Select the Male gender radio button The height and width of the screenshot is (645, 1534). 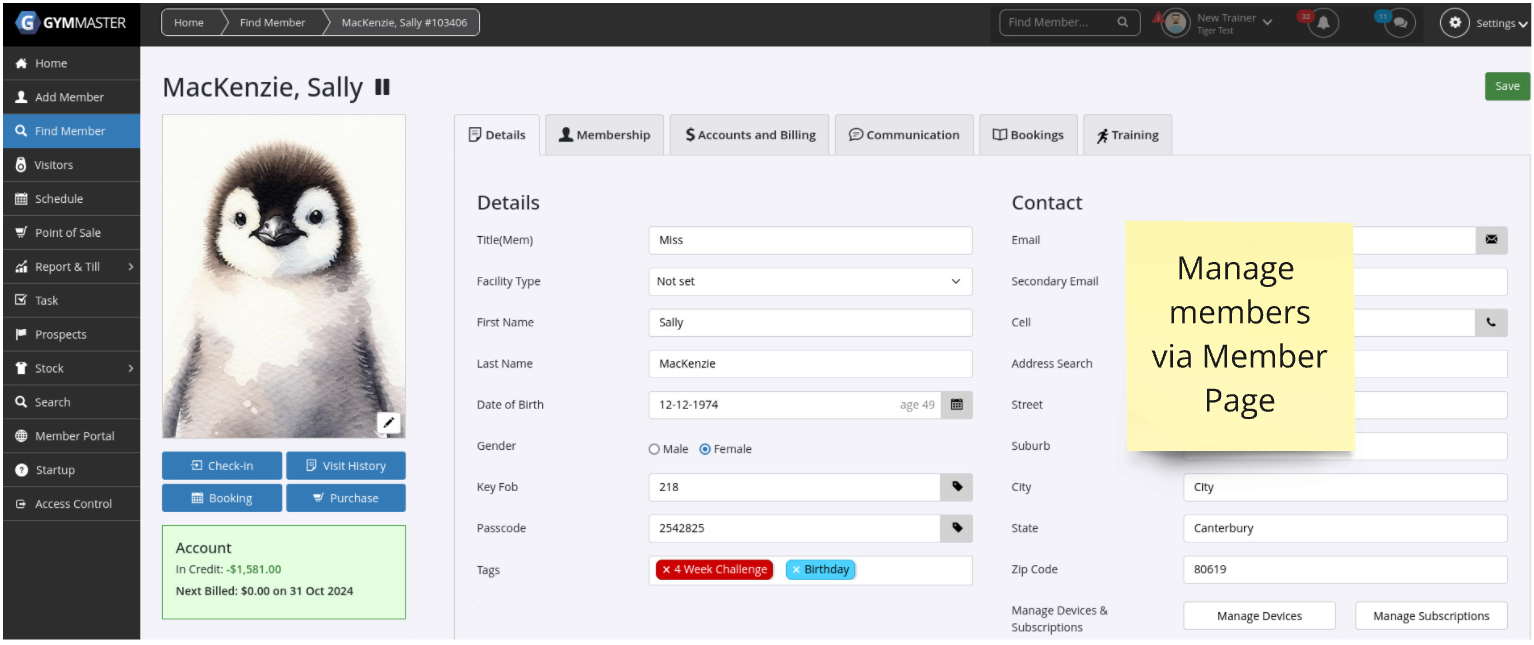click(x=654, y=450)
